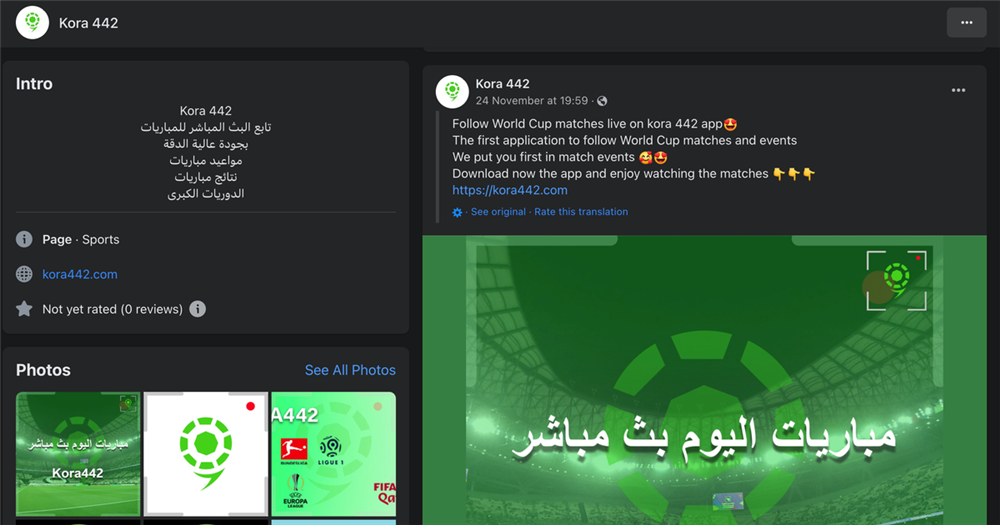Open the white logo photo thumbnail
Image resolution: width=1000 pixels, height=525 pixels.
(x=206, y=454)
